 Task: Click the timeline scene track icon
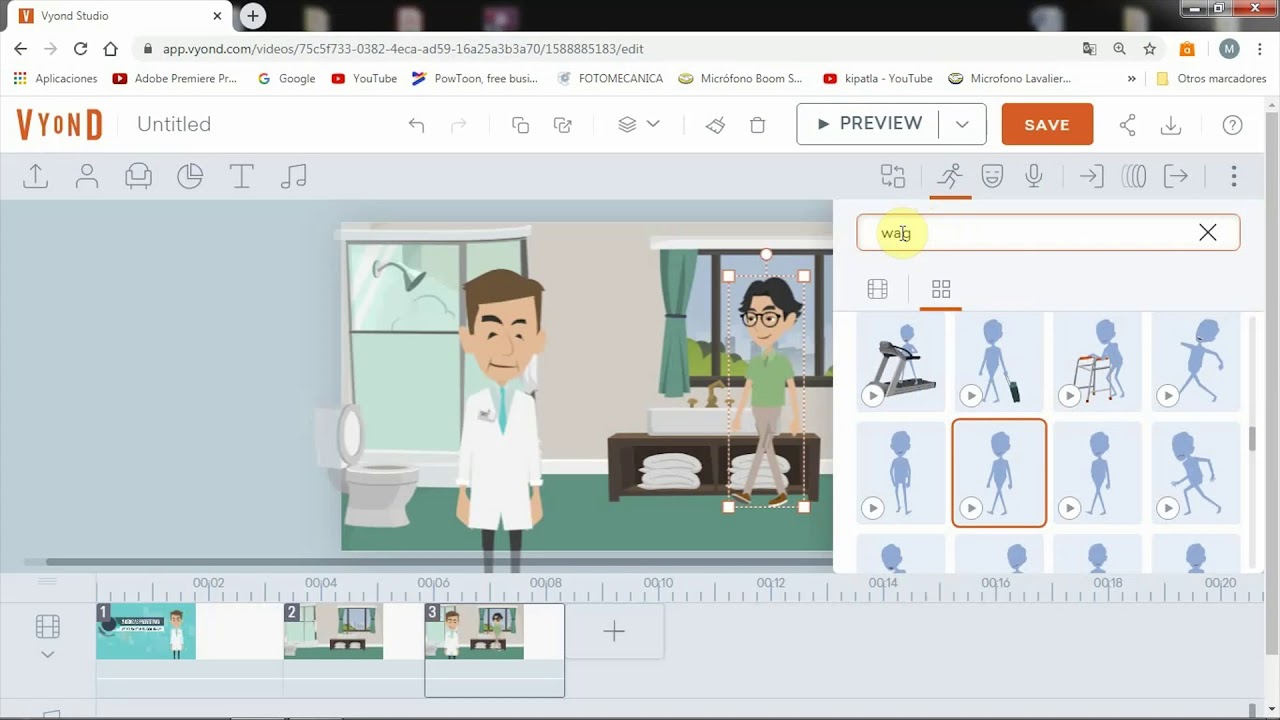47,627
